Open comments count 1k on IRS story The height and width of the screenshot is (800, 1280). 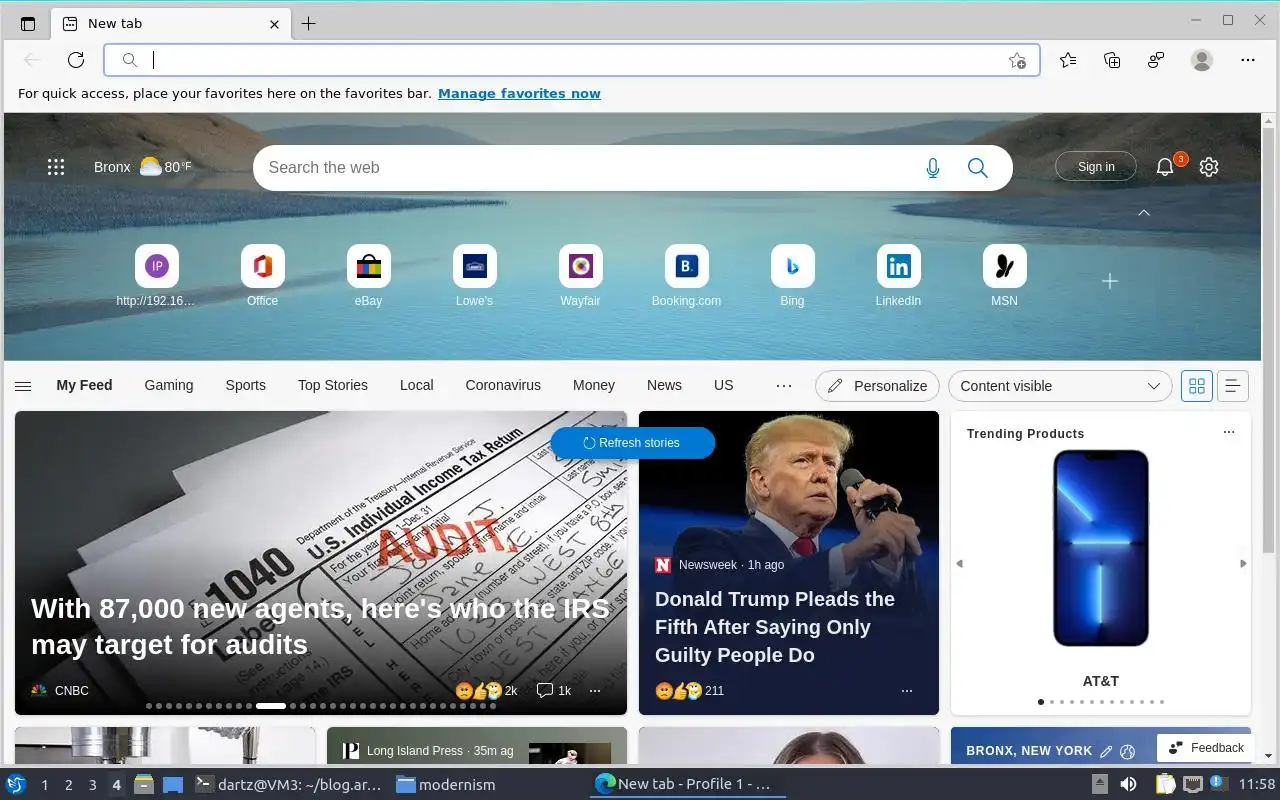[553, 691]
